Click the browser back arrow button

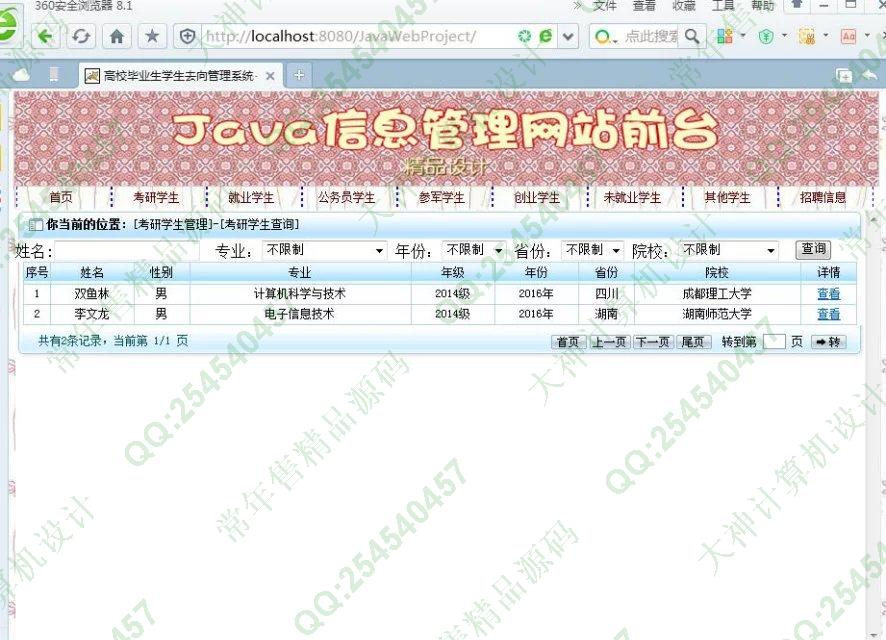pos(45,37)
